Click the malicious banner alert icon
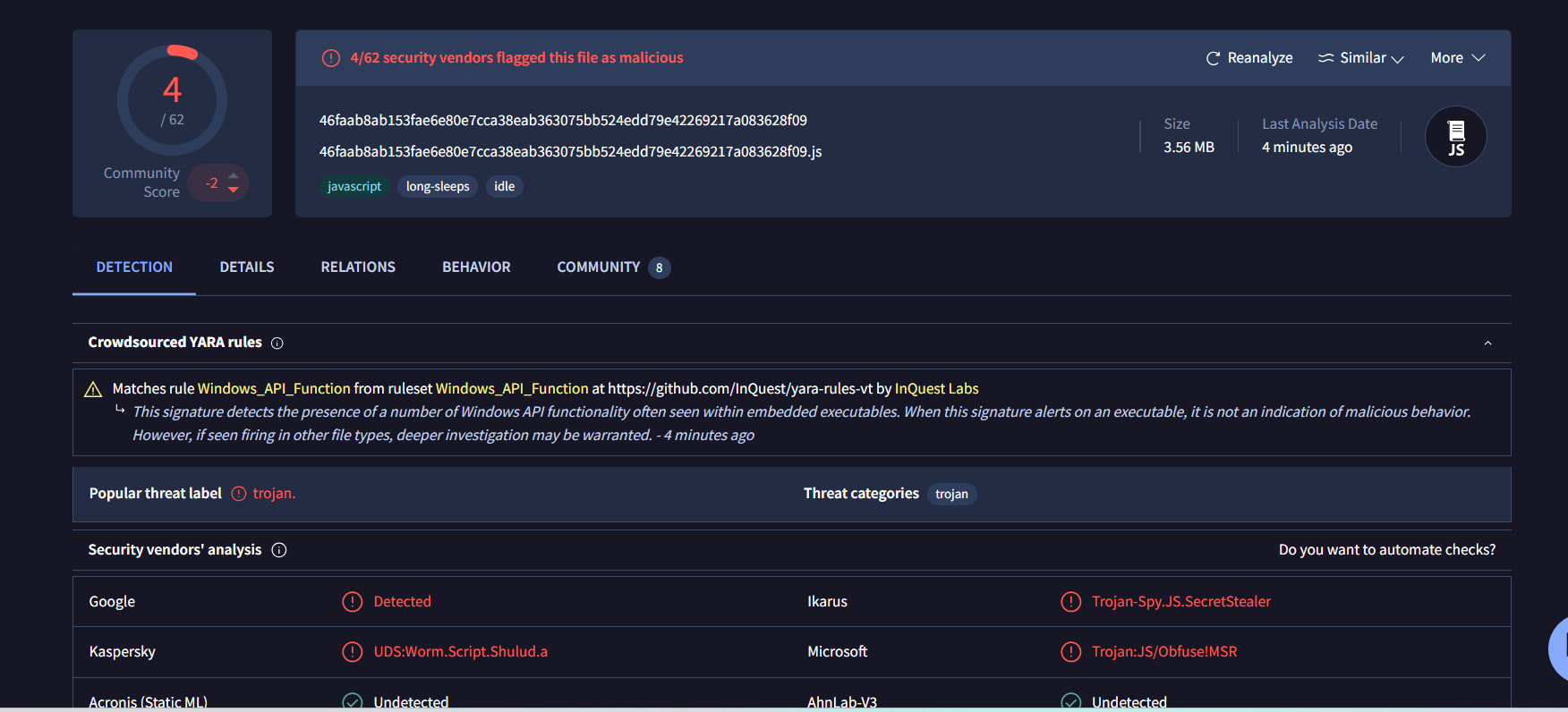 pyautogui.click(x=331, y=58)
